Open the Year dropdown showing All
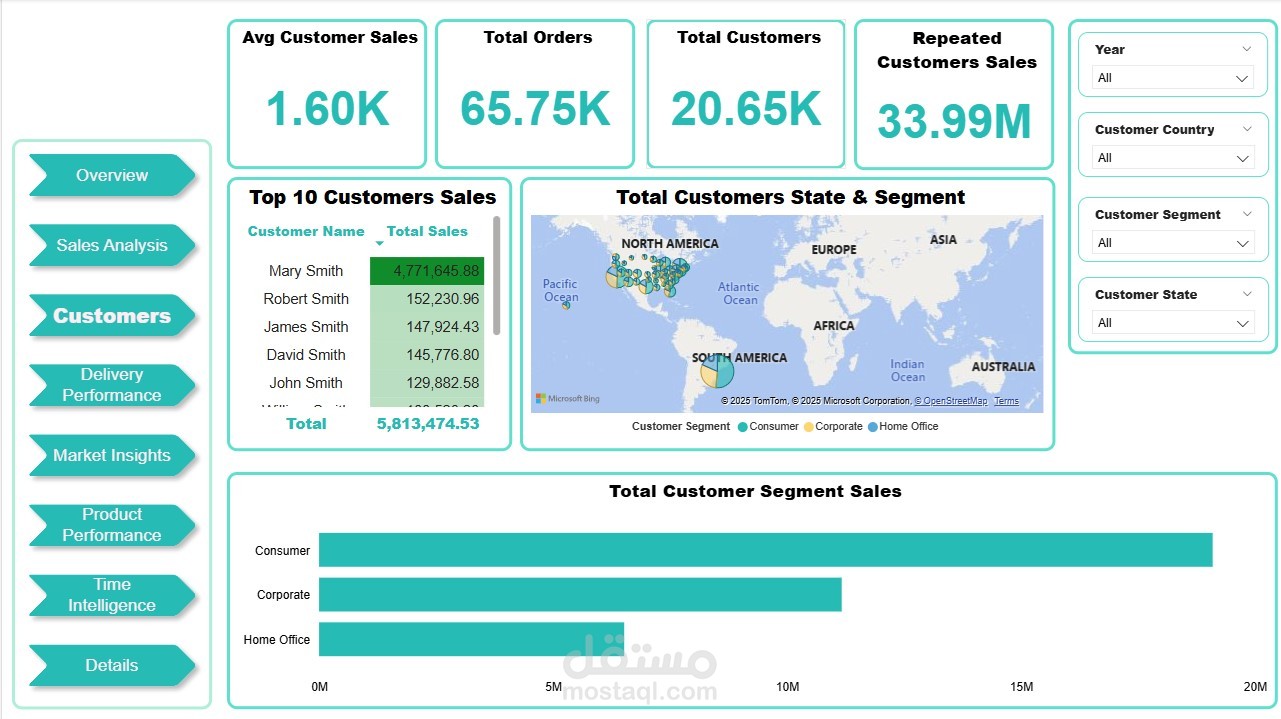1281x719 pixels. pos(1173,78)
